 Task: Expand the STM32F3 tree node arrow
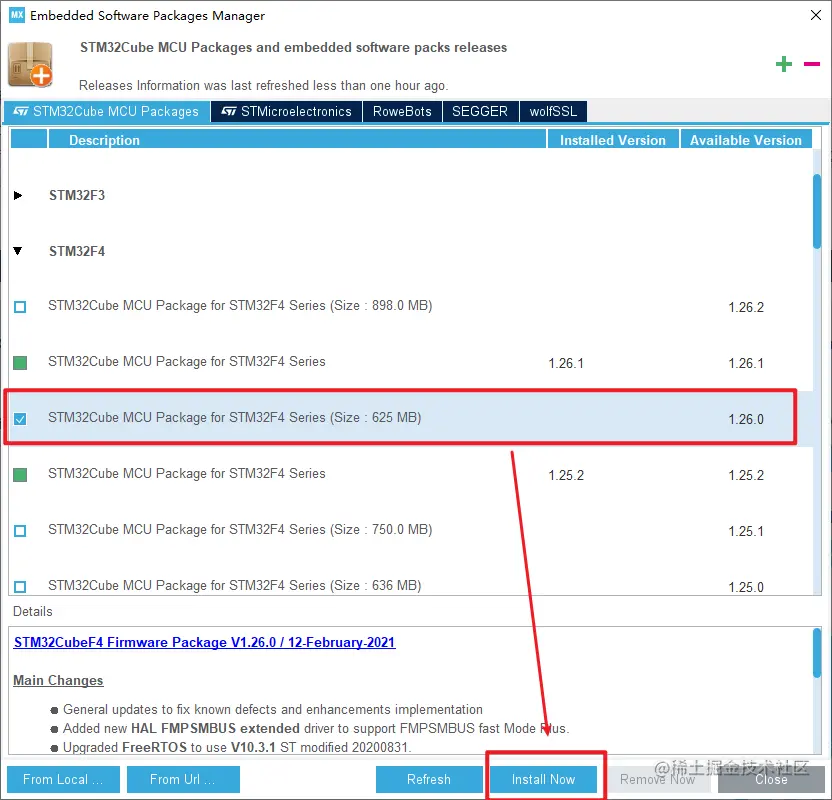click(x=18, y=195)
